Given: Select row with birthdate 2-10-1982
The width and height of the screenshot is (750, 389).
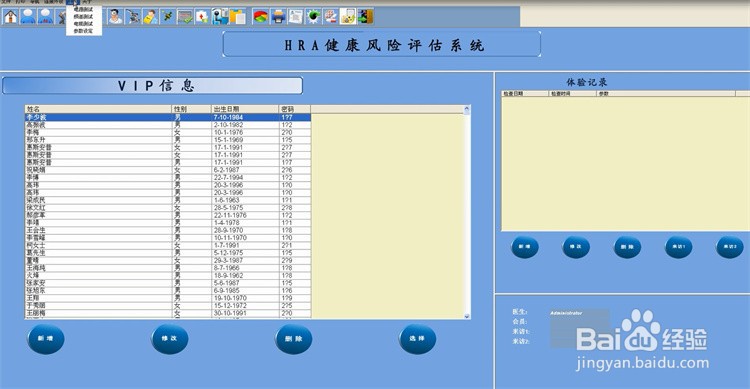Looking at the screenshot, I should (x=167, y=124).
